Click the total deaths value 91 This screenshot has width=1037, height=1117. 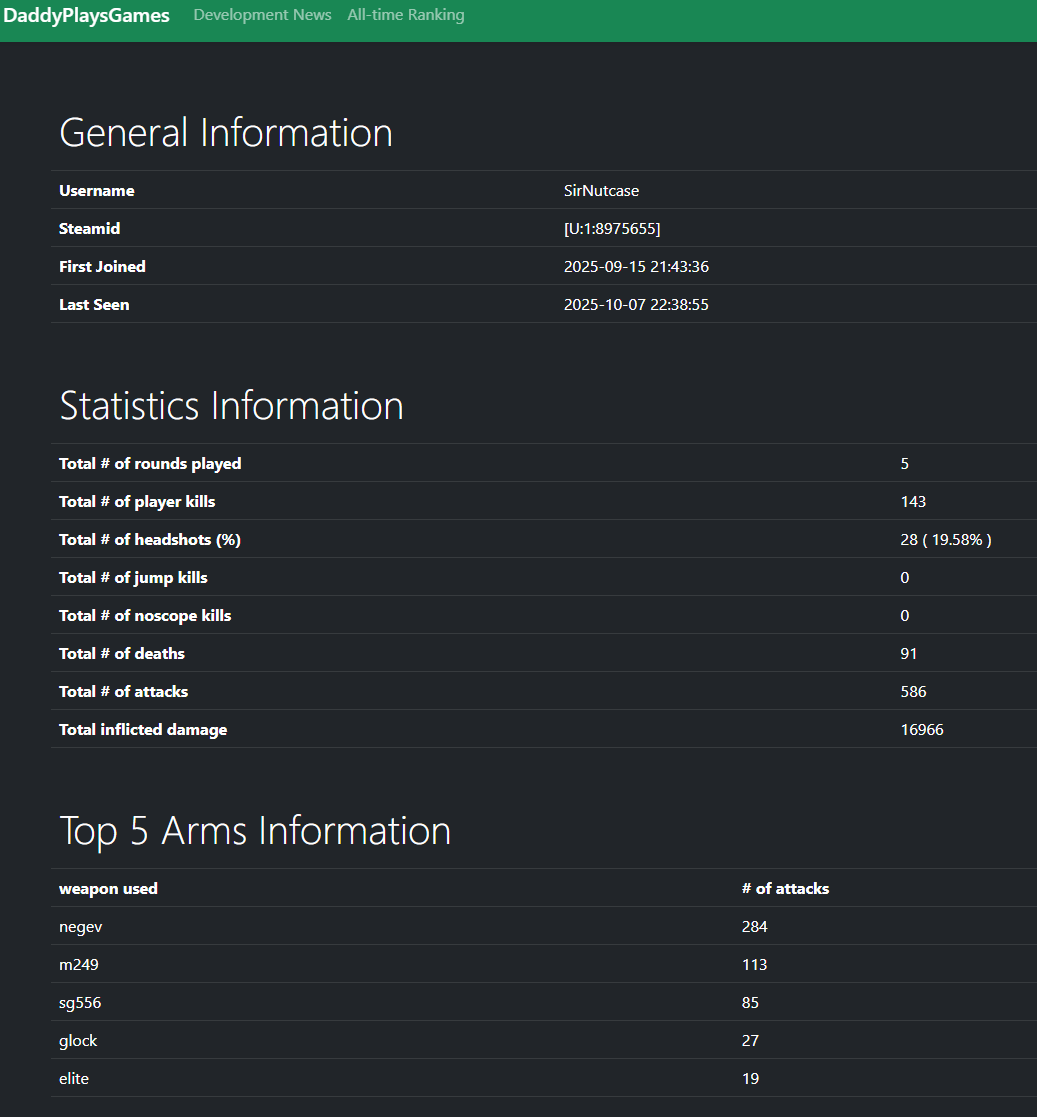click(909, 653)
